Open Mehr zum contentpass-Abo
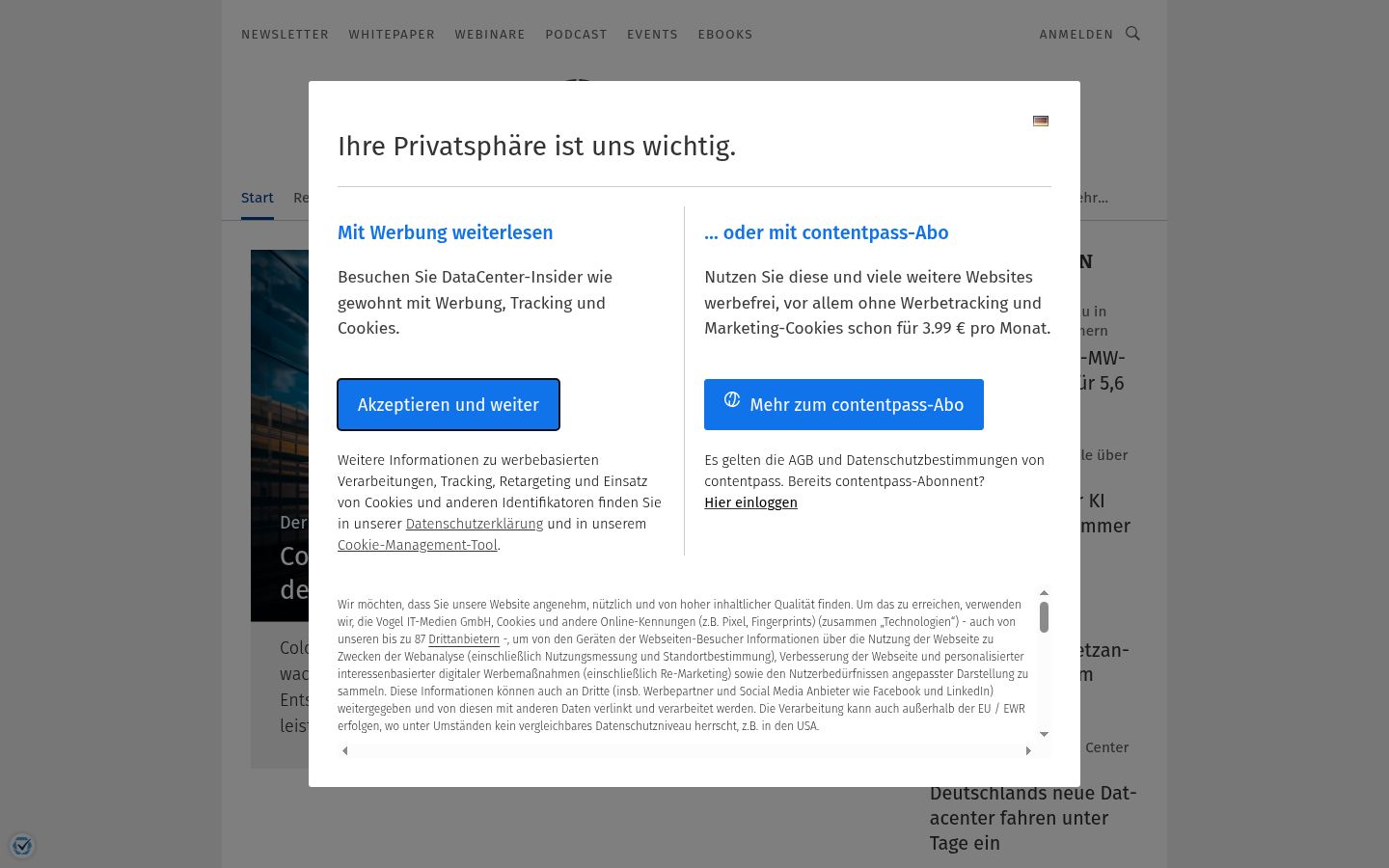This screenshot has height=868, width=1389. point(844,404)
